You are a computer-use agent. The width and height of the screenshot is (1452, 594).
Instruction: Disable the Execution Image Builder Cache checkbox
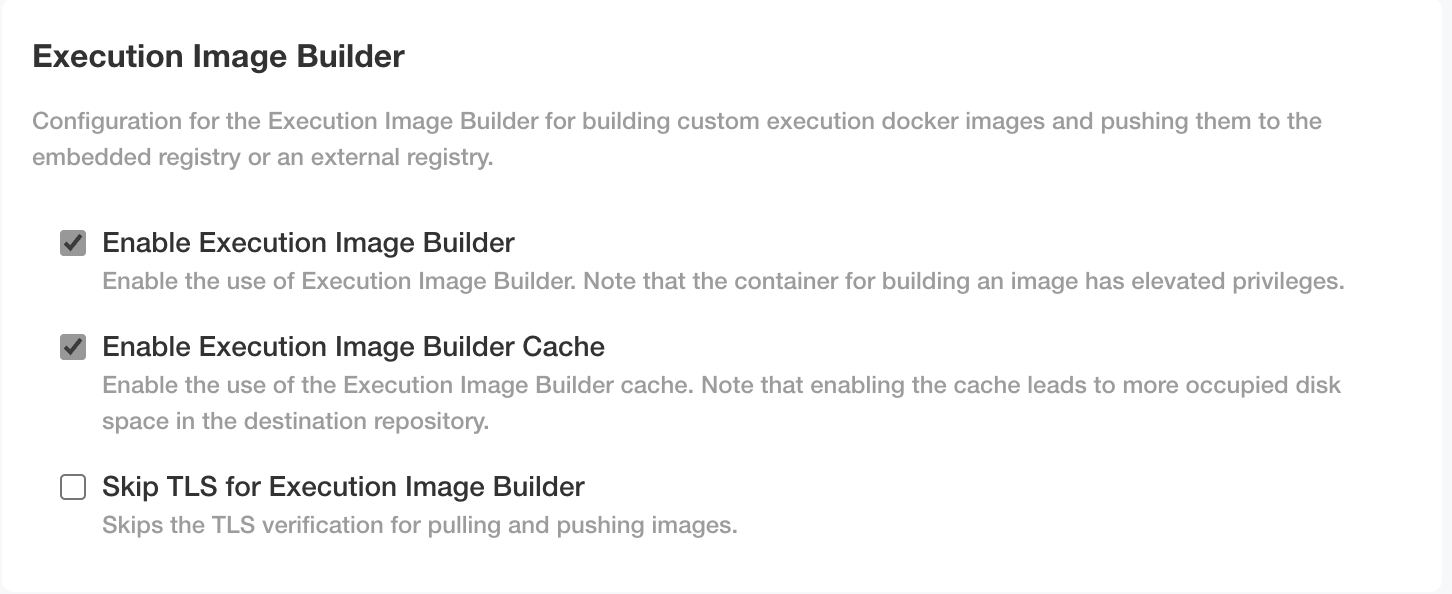coord(73,347)
